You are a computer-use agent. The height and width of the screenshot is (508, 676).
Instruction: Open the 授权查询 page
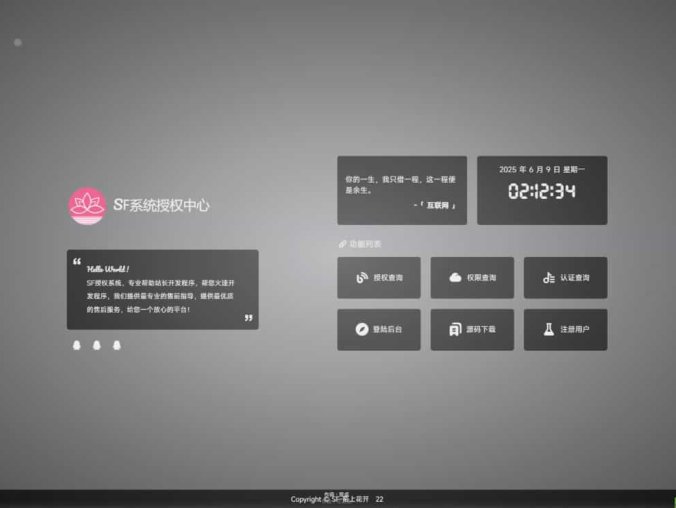[x=379, y=278]
